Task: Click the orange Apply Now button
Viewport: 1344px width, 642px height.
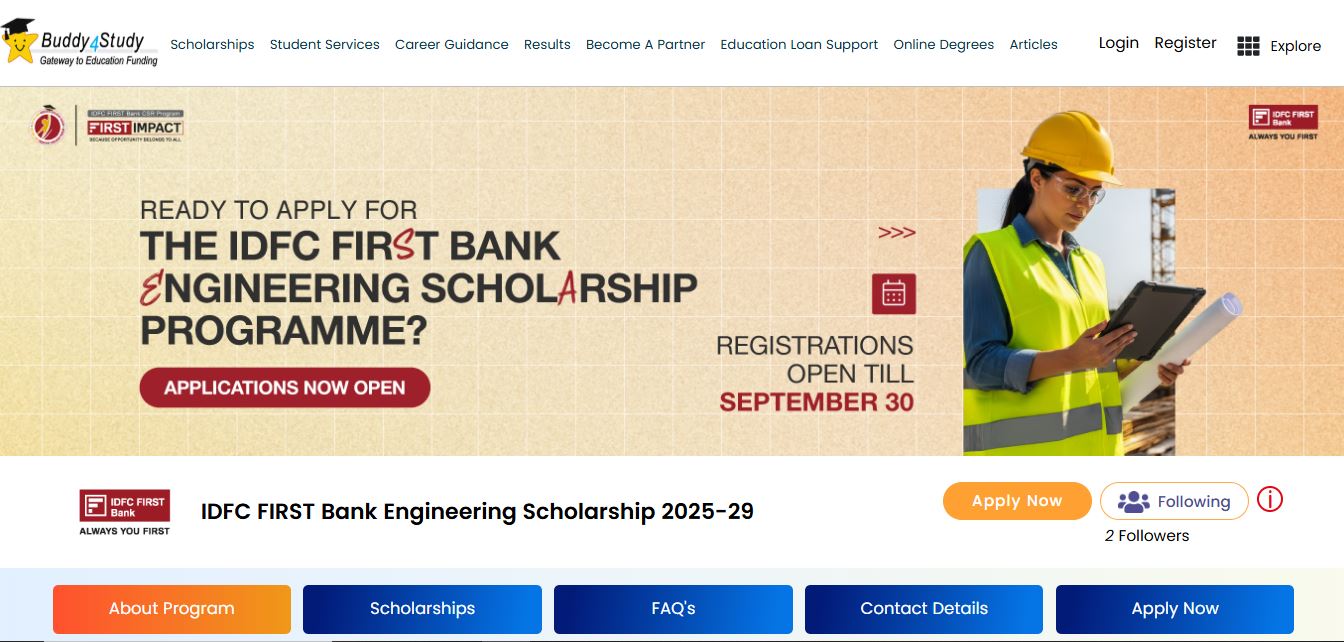Action: click(x=1017, y=501)
